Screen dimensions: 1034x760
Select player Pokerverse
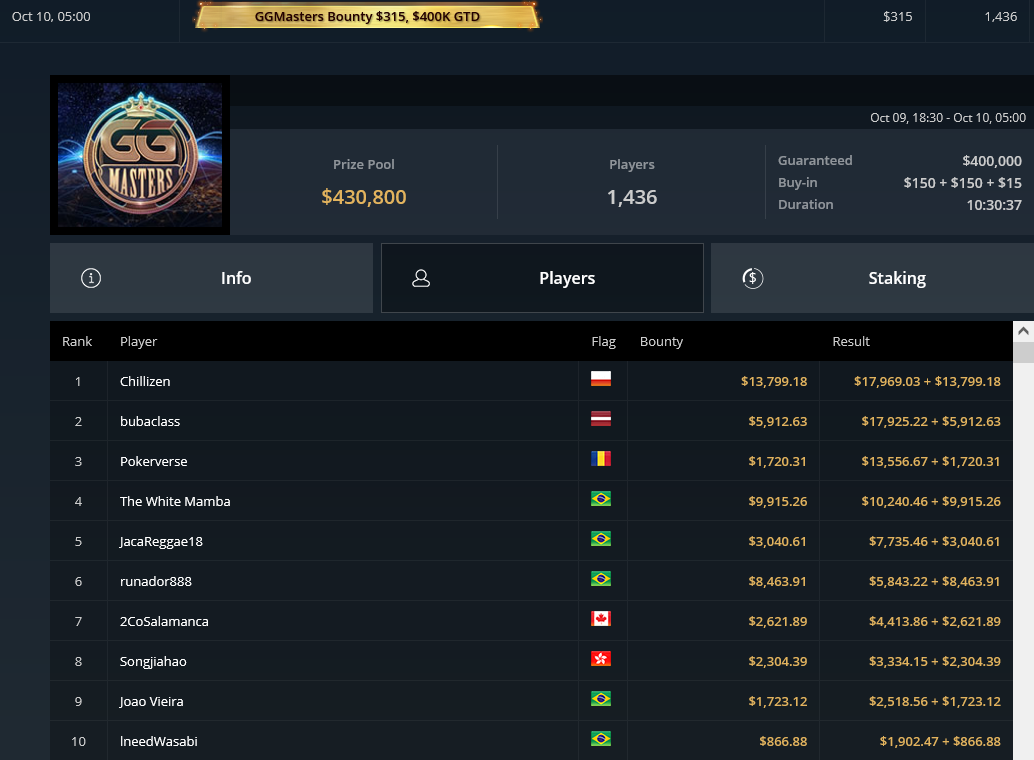tap(154, 462)
